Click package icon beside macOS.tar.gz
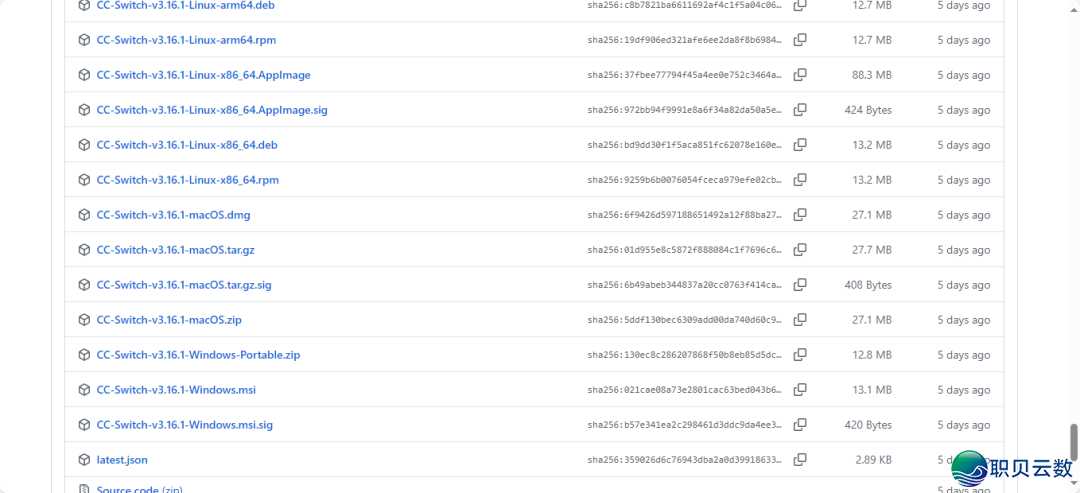This screenshot has height=493, width=1080. (84, 250)
